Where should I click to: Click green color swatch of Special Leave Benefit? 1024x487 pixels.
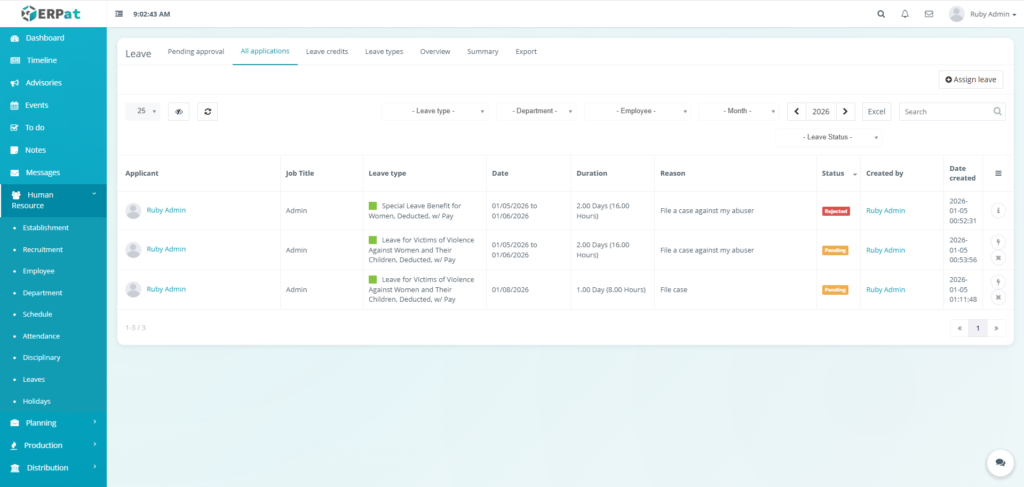coord(373,206)
